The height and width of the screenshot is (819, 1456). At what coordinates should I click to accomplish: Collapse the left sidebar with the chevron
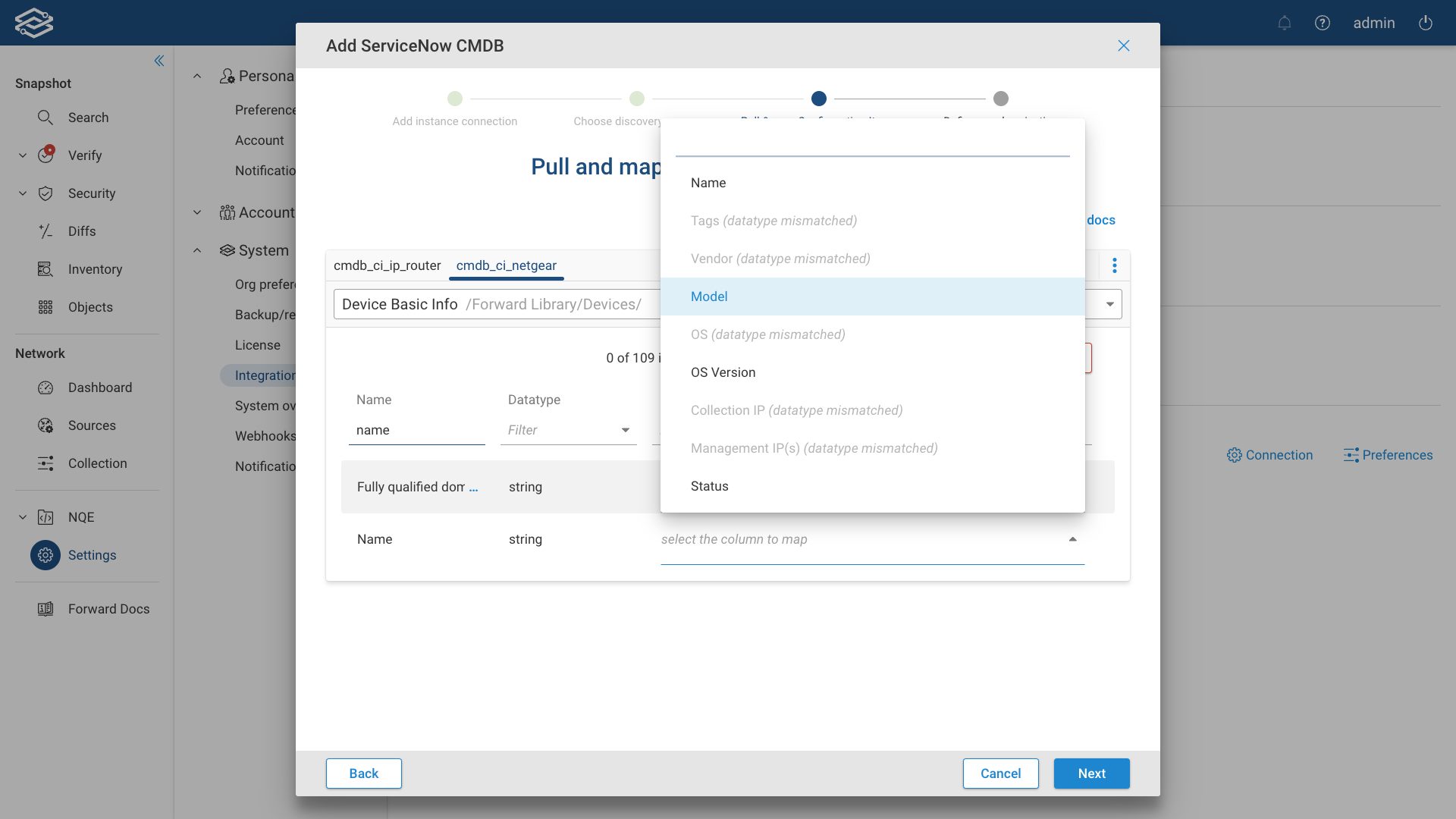pyautogui.click(x=159, y=61)
